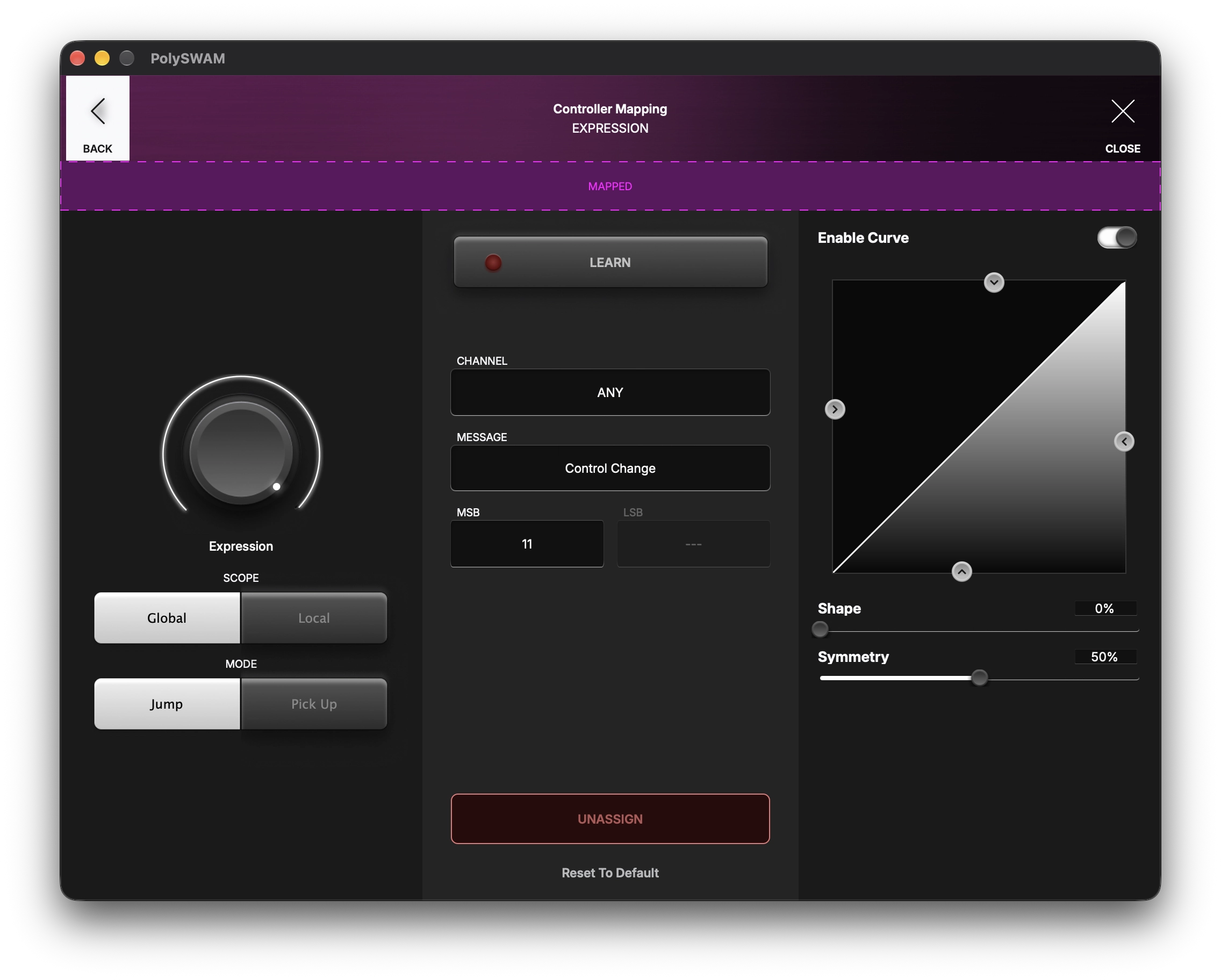
Task: Select Pick Up mode
Action: tap(314, 704)
